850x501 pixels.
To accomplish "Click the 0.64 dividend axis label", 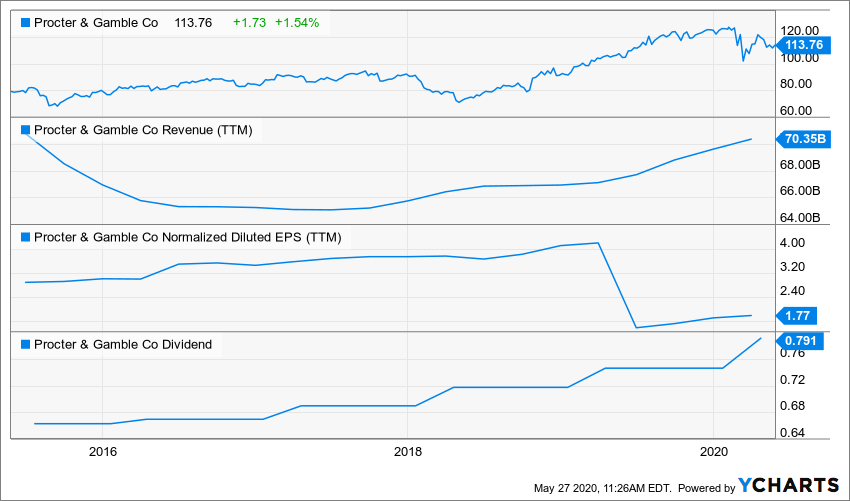I will click(794, 433).
